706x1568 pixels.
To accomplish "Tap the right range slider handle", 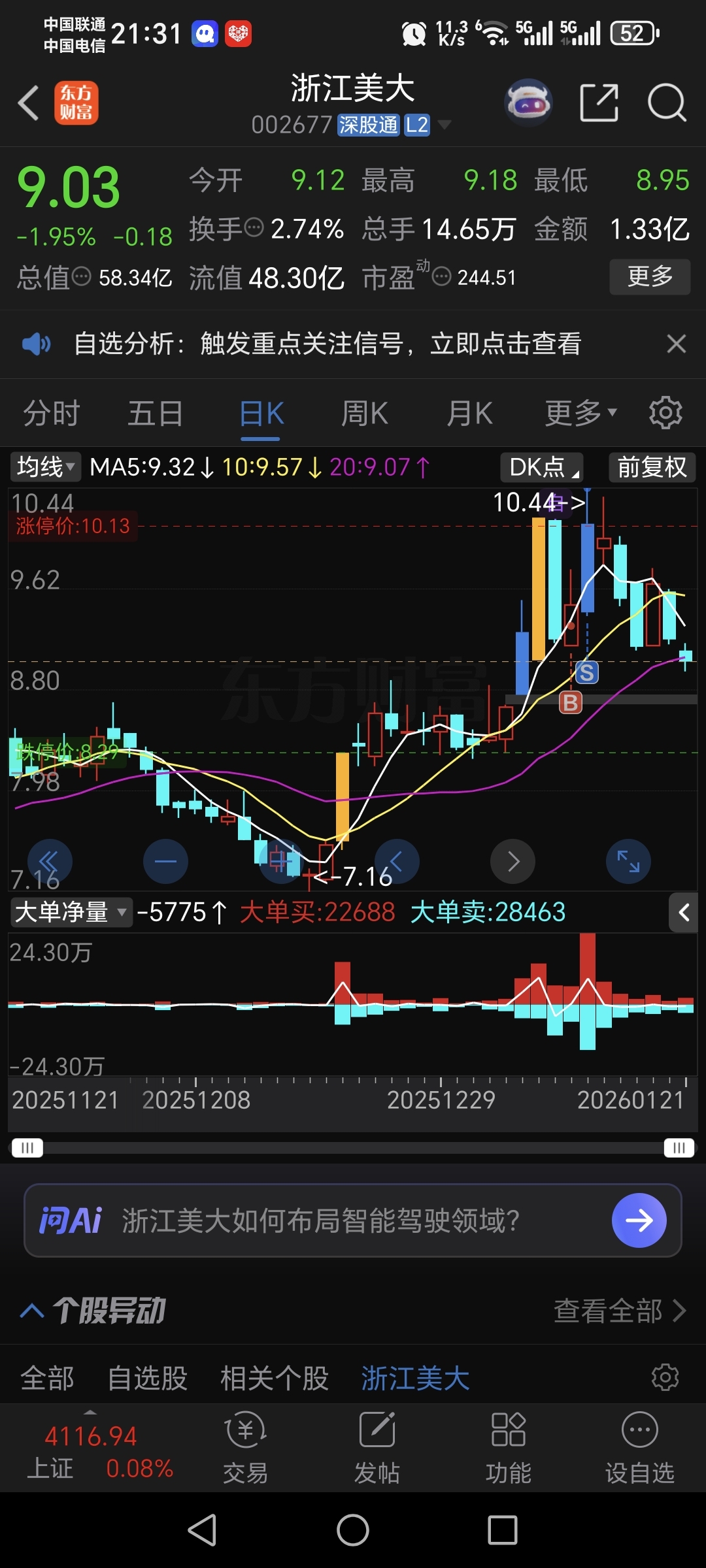I will click(679, 1148).
